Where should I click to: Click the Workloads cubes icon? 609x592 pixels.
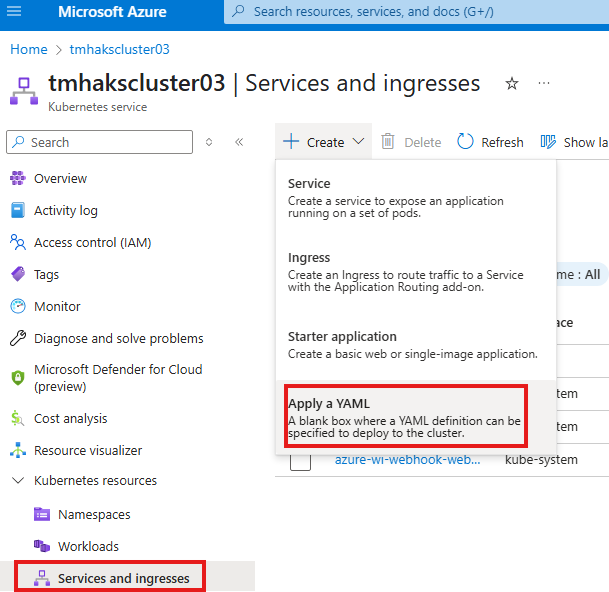tap(42, 546)
